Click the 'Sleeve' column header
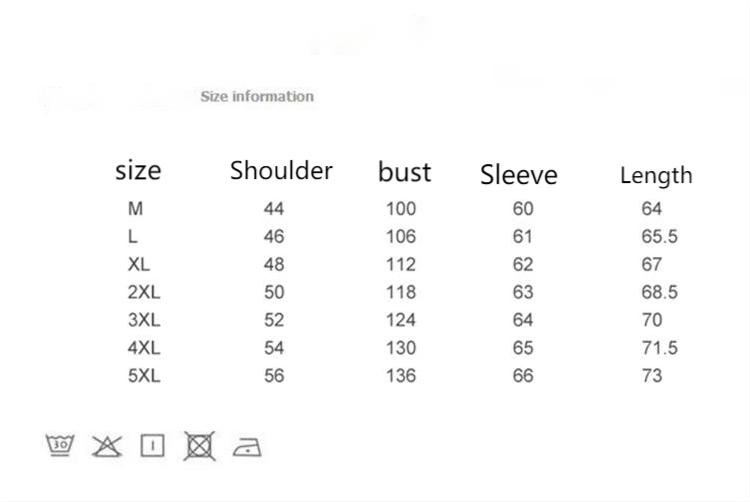750x502 pixels. coord(518,175)
